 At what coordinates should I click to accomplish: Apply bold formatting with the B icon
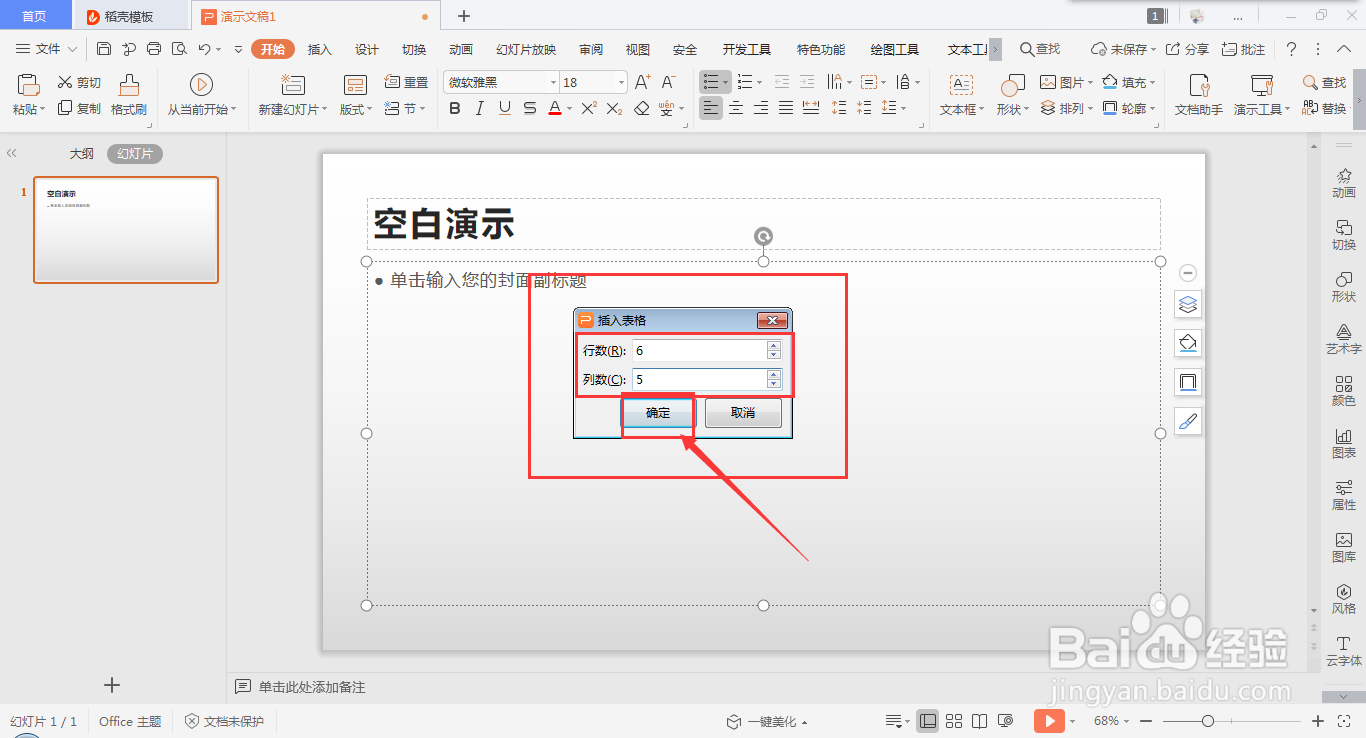click(455, 108)
